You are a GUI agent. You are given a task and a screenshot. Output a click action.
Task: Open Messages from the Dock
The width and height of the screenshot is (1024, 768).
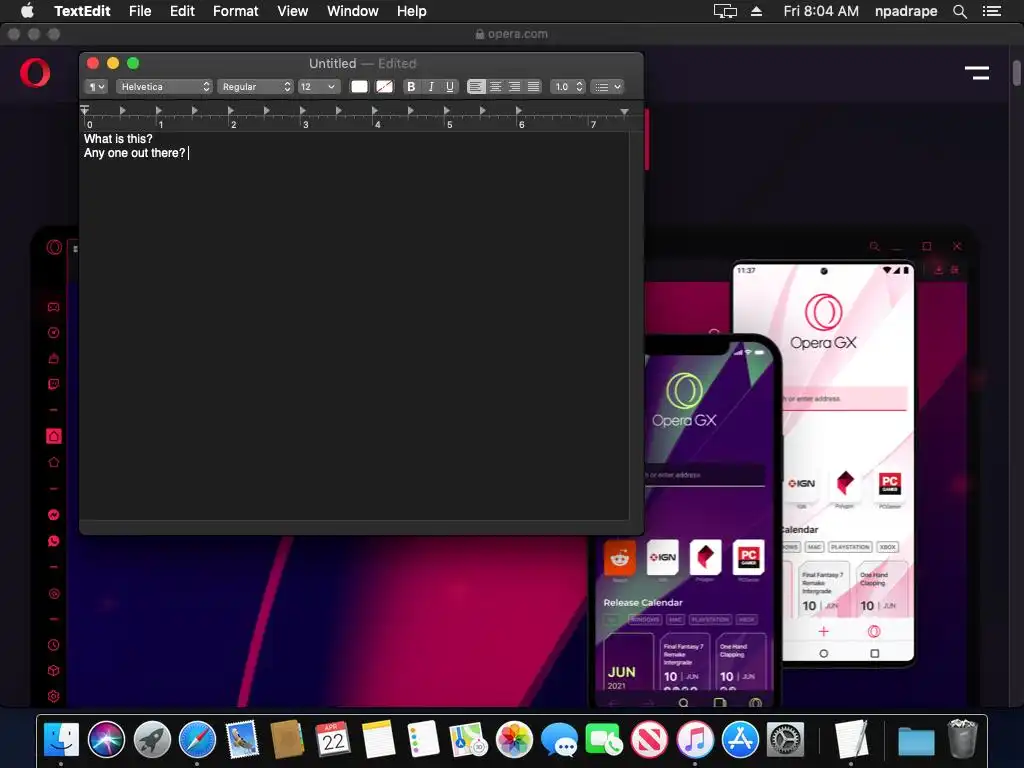[559, 739]
